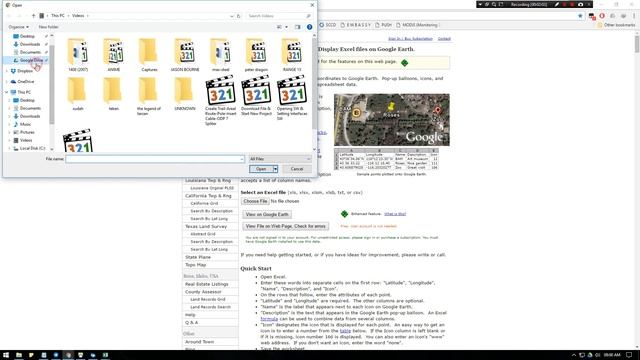Open the RANGE 15 folder

[x=292, y=55]
